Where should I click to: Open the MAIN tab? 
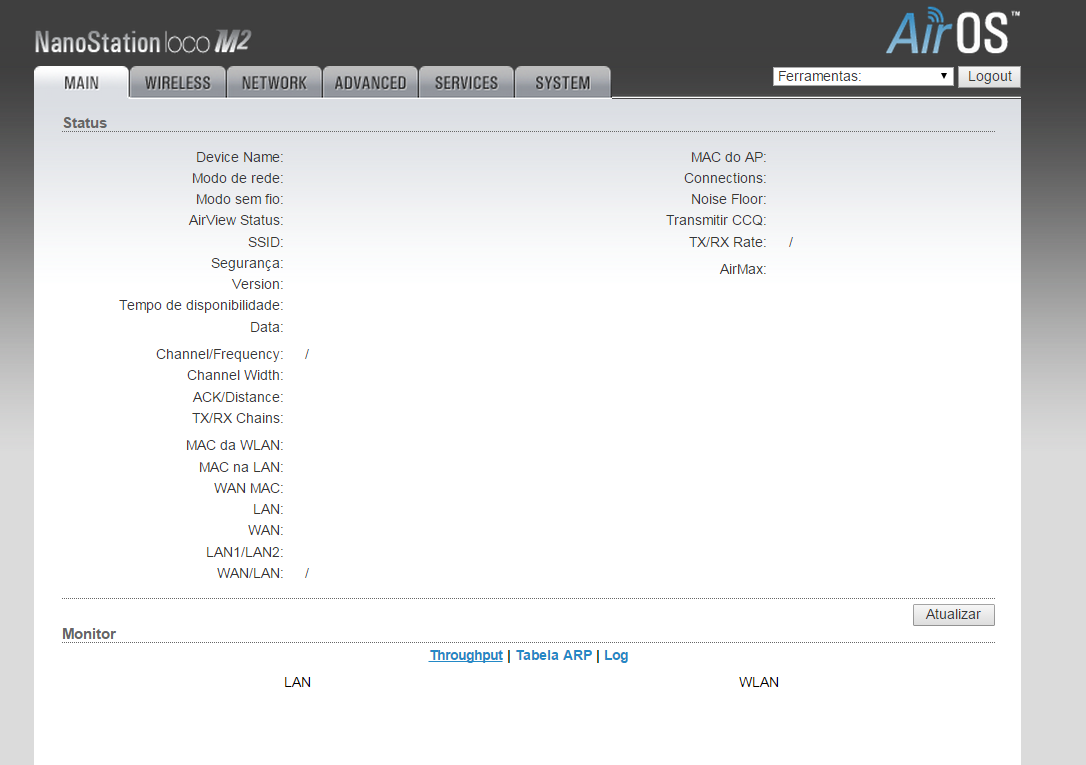[81, 82]
